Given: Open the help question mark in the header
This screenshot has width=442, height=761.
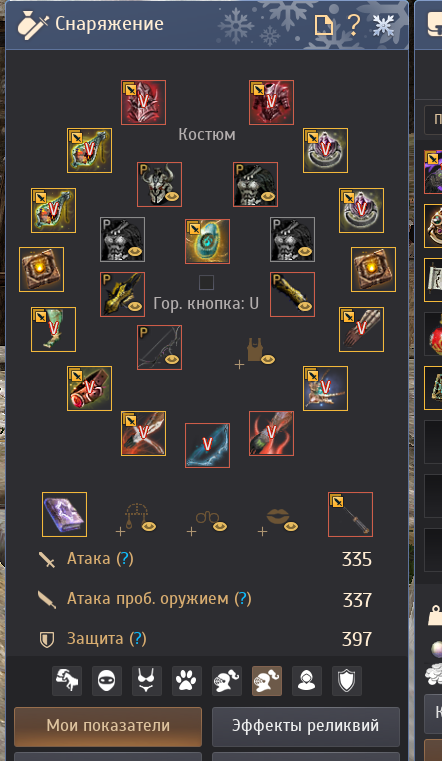Looking at the screenshot, I should tap(353, 24).
